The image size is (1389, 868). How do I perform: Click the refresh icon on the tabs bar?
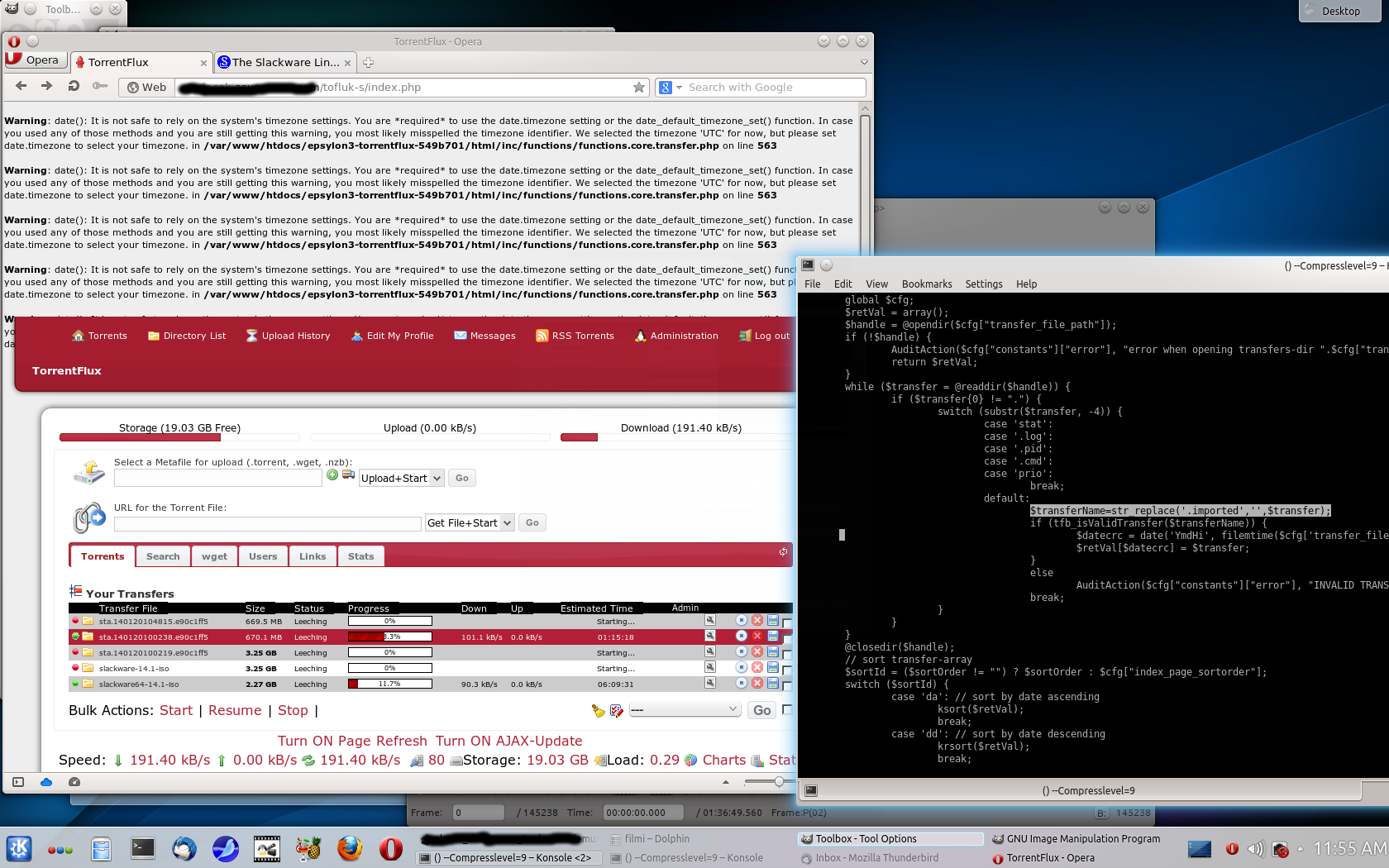pos(783,552)
